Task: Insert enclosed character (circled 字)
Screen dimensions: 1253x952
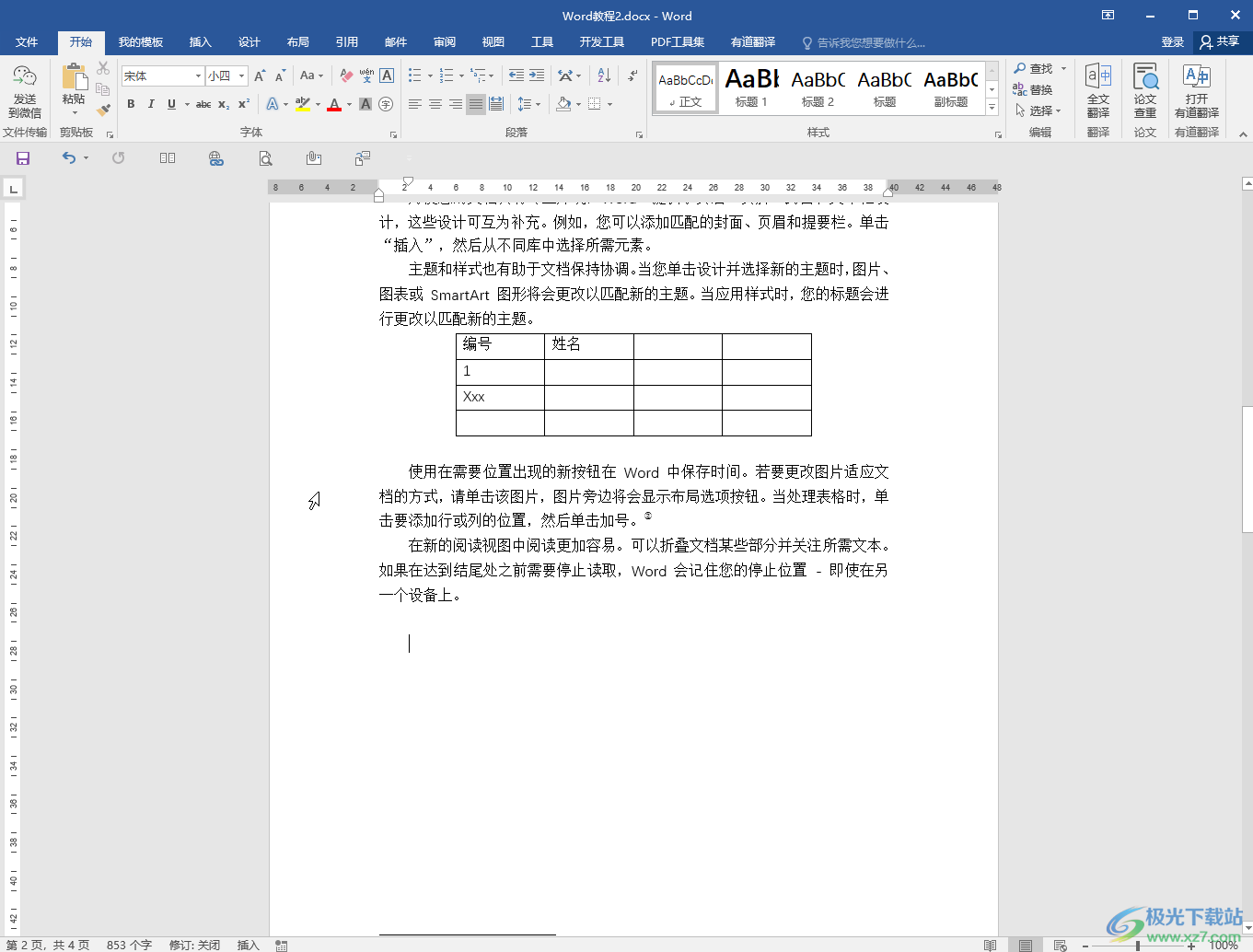Action: pos(386,104)
